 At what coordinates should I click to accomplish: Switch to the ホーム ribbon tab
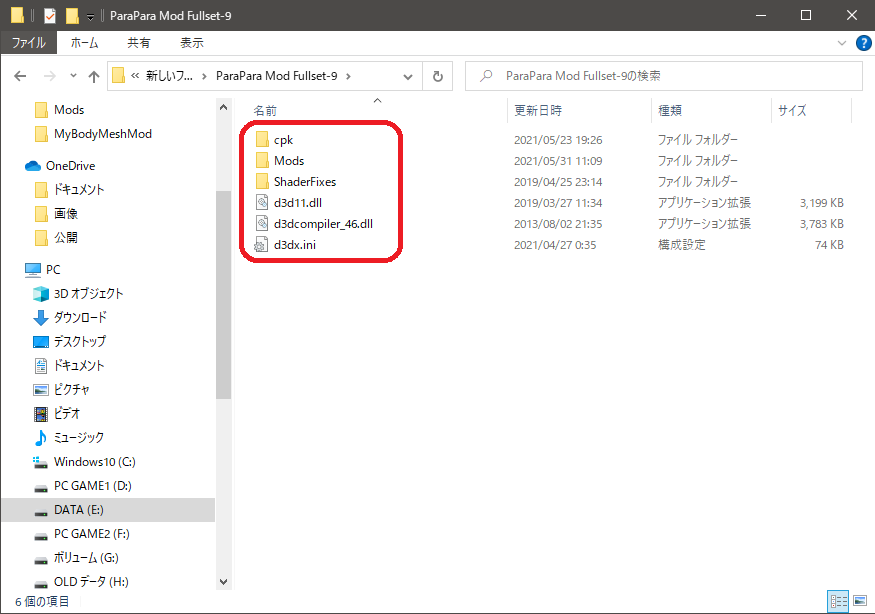pyautogui.click(x=84, y=42)
